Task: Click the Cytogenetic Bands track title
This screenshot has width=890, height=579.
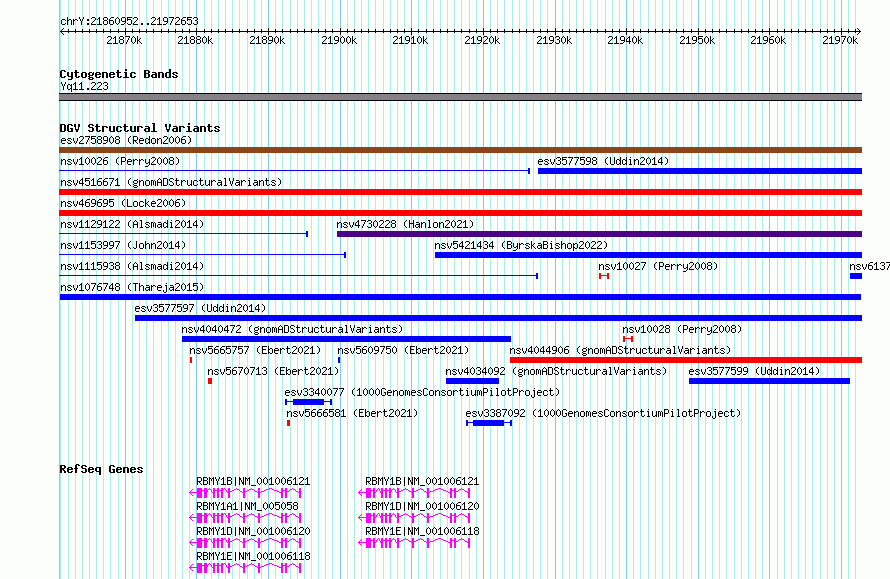Action: tap(119, 74)
